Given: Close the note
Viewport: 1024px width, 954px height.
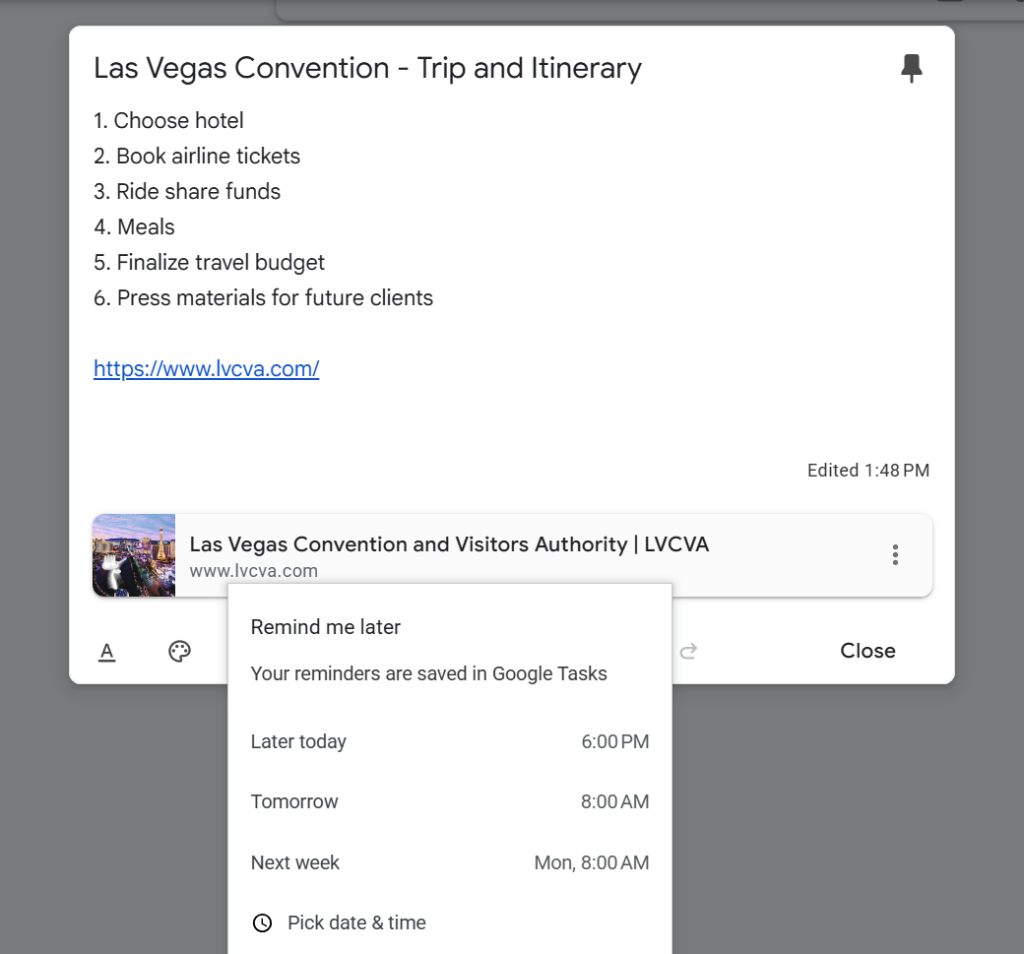Looking at the screenshot, I should tap(866, 650).
